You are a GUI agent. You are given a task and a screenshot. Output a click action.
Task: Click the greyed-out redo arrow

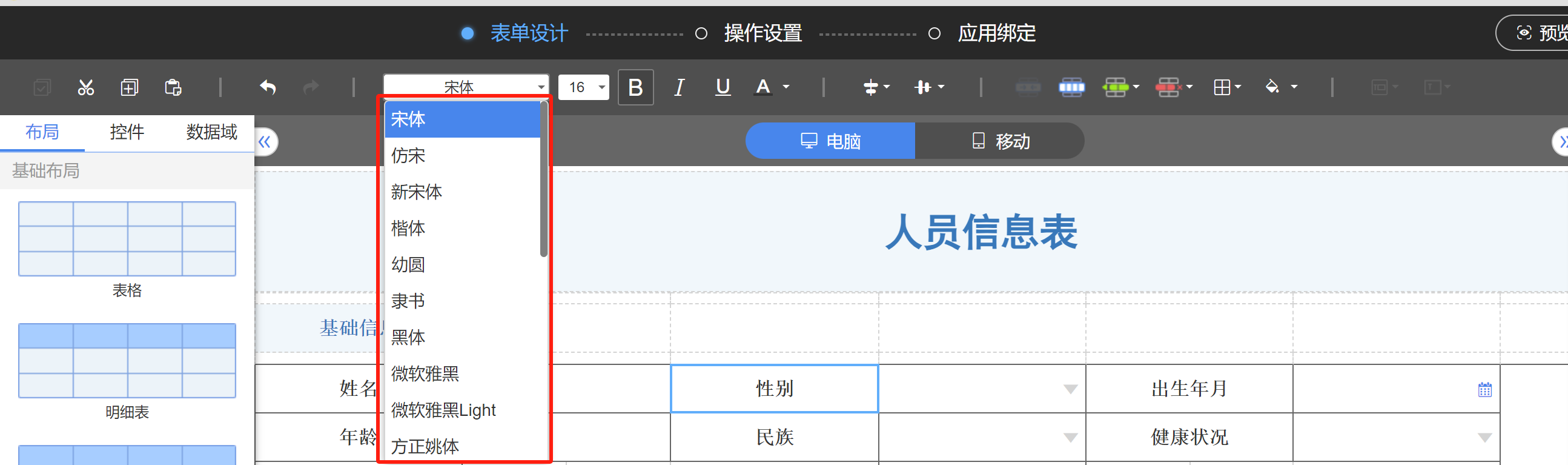point(311,88)
